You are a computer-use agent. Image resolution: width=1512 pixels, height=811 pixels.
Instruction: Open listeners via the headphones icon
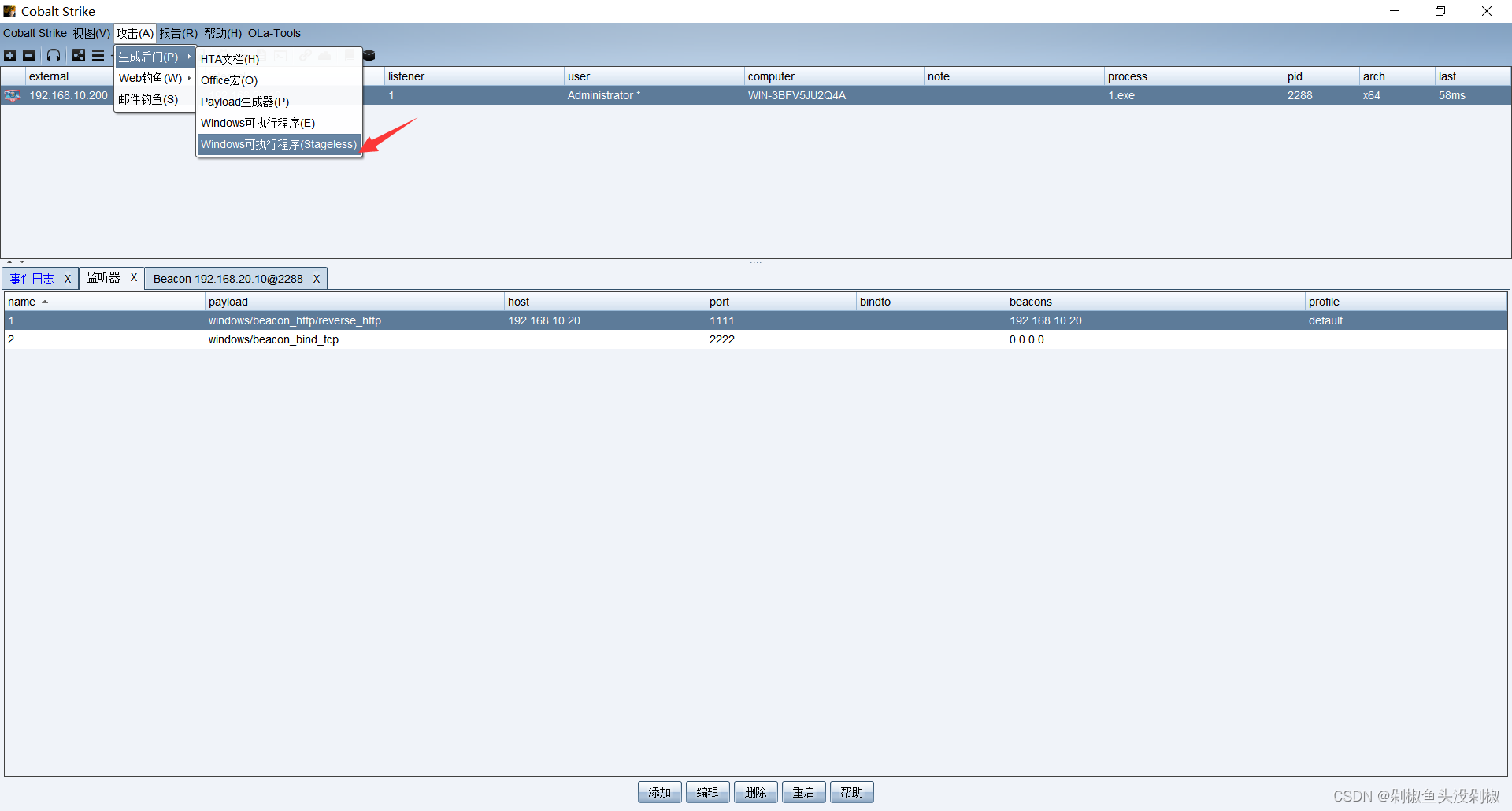(x=54, y=56)
